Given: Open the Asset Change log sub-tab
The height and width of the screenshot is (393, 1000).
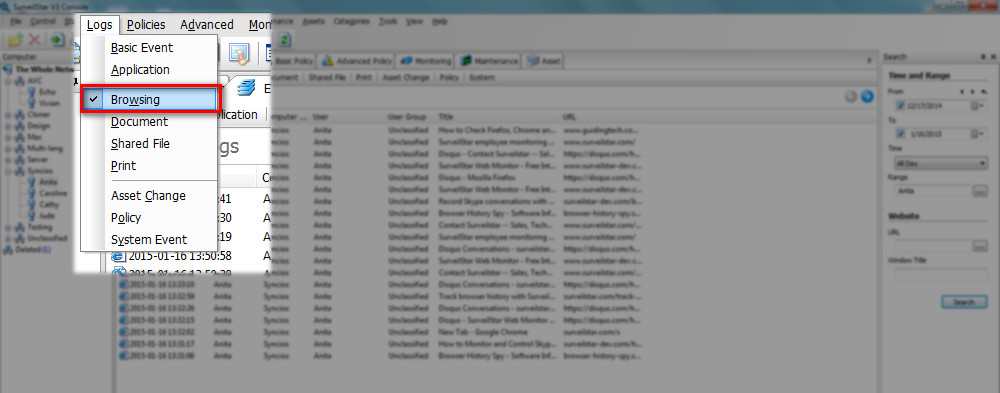Looking at the screenshot, I should [x=406, y=77].
